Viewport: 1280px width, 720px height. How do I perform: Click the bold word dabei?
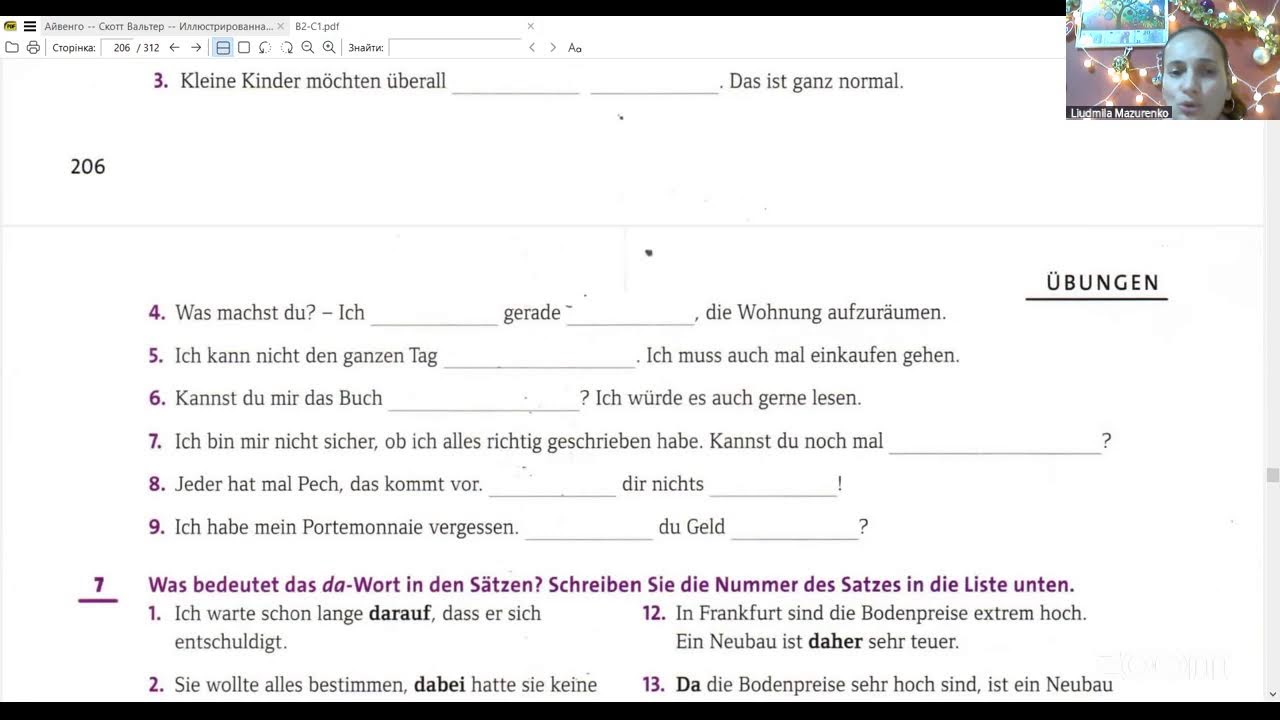point(439,685)
